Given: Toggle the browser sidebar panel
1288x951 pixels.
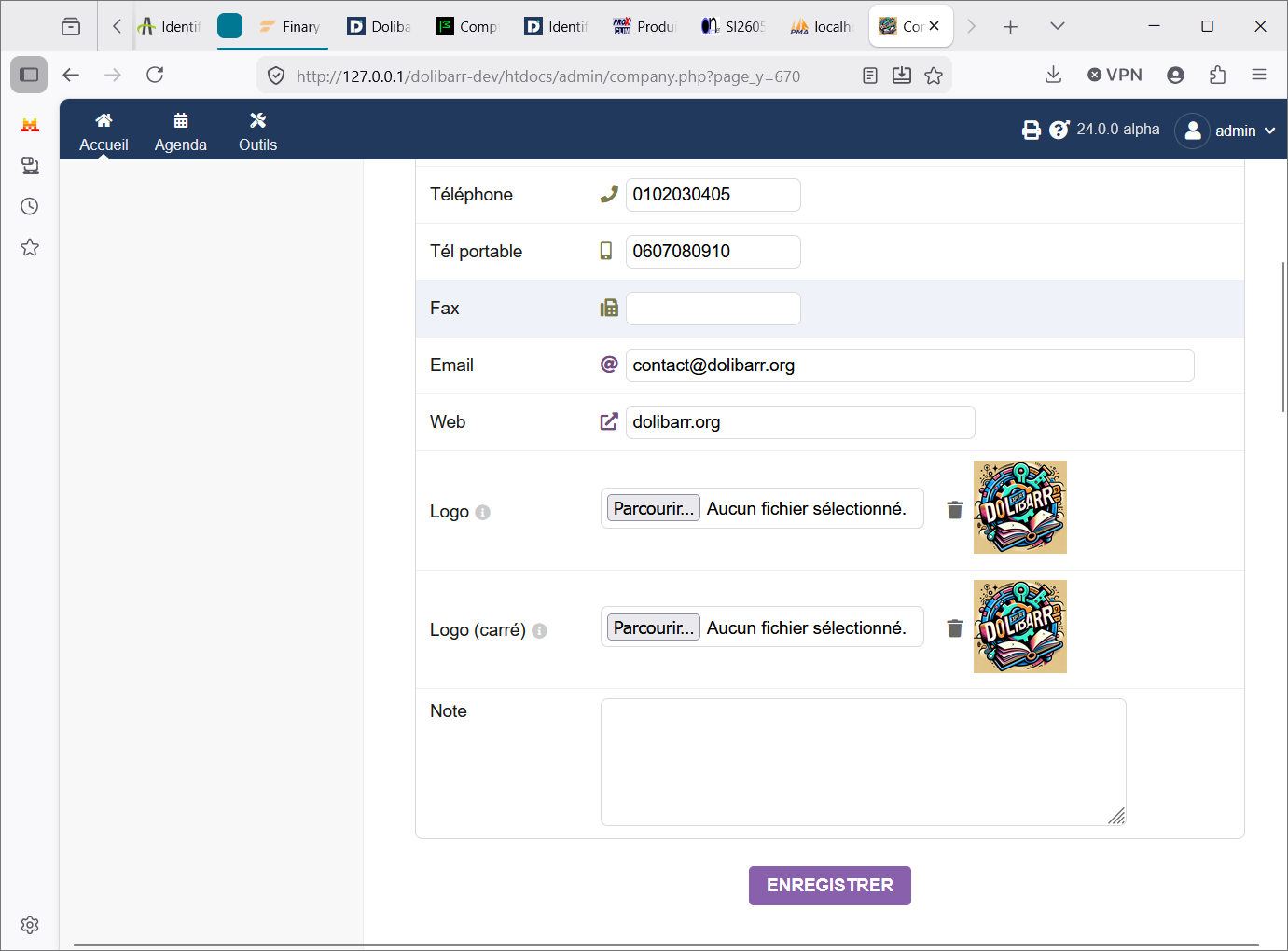Looking at the screenshot, I should click(29, 75).
